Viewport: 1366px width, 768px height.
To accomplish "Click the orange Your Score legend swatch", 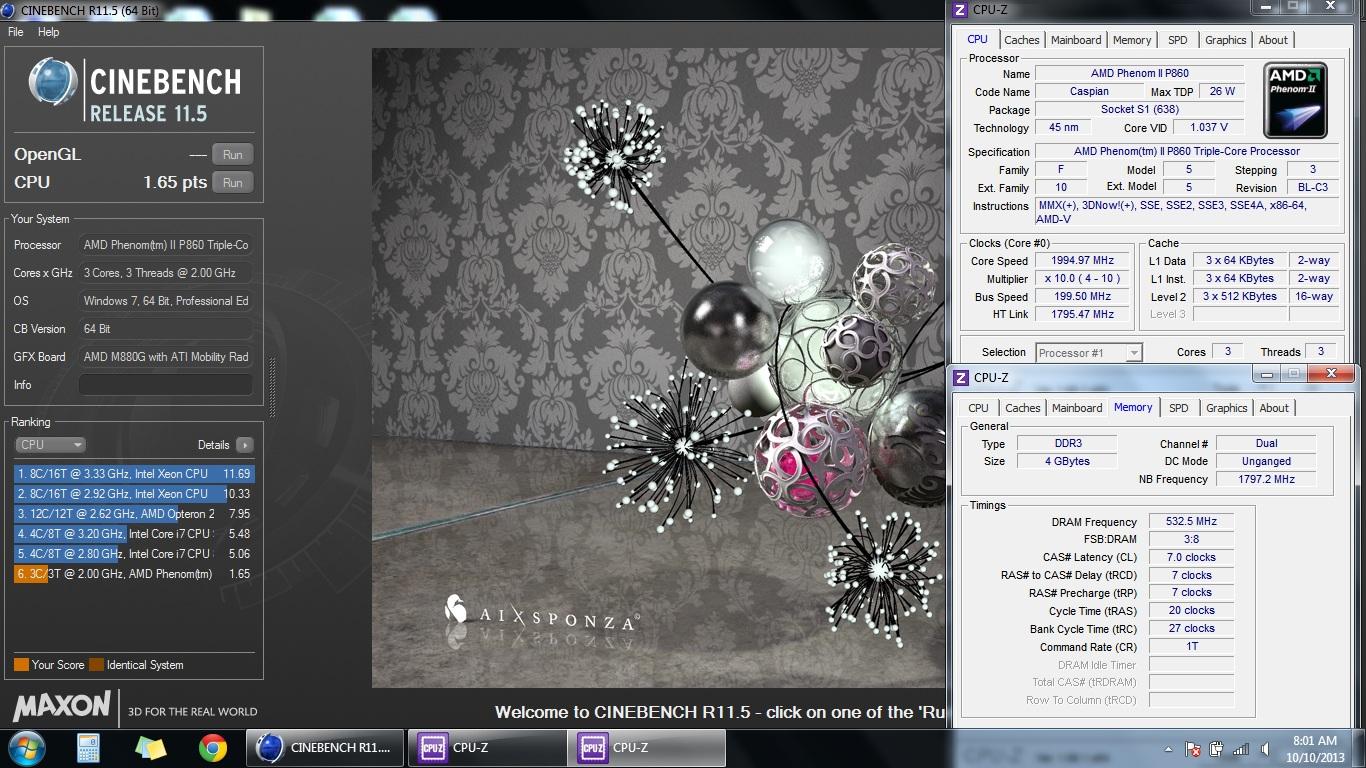I will 21,665.
